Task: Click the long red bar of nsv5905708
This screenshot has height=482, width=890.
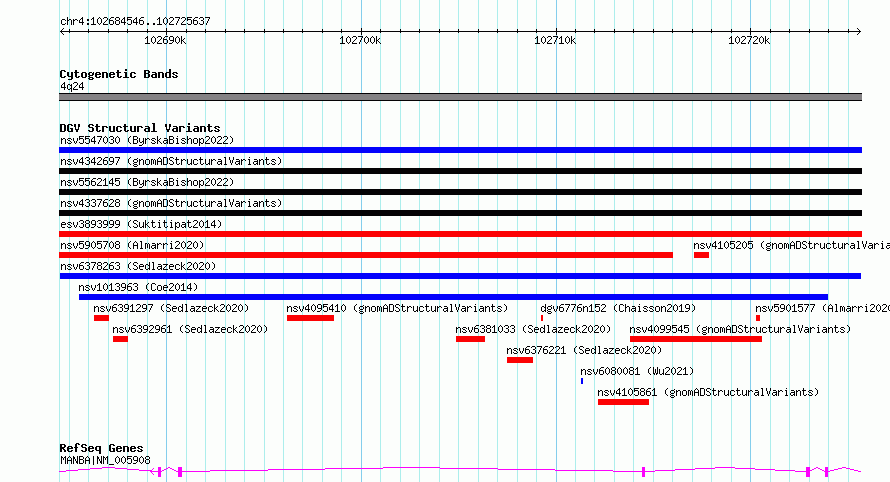Action: 366,255
